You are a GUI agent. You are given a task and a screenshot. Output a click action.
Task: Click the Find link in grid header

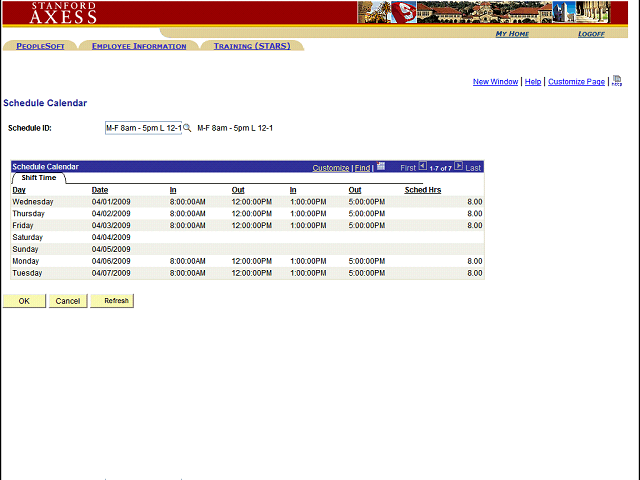[x=362, y=168]
